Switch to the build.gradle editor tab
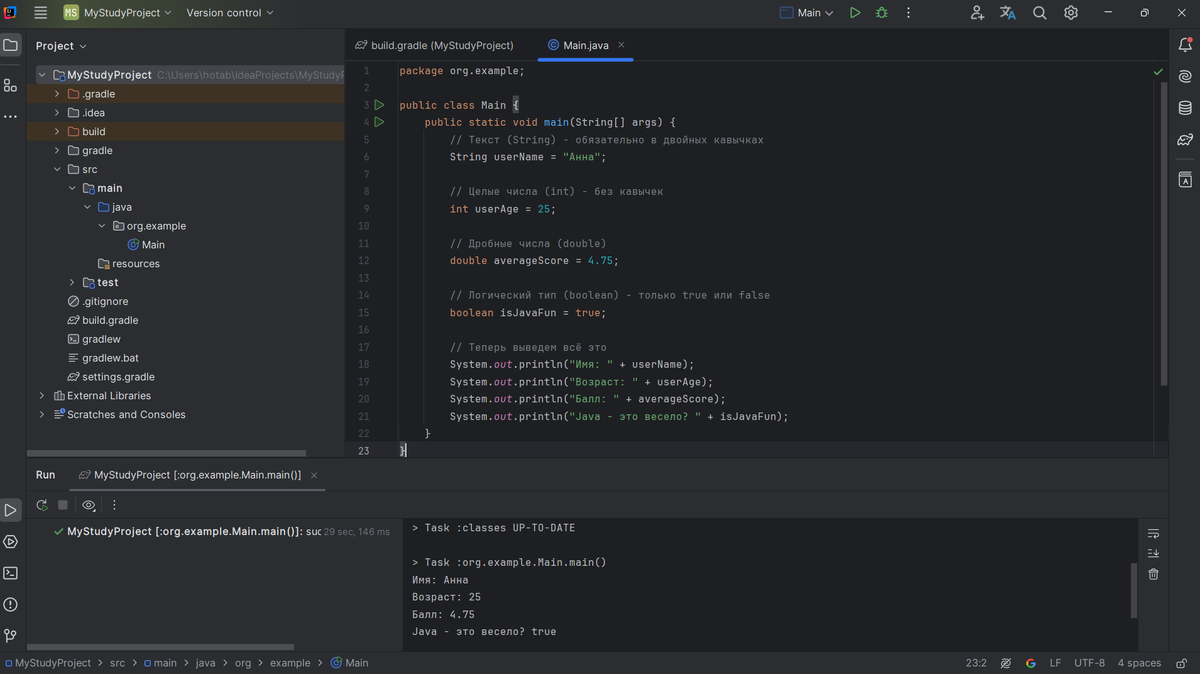 pos(434,45)
